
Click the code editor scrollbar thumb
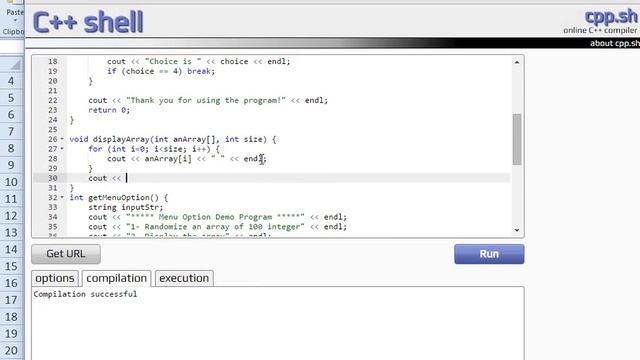[x=517, y=139]
